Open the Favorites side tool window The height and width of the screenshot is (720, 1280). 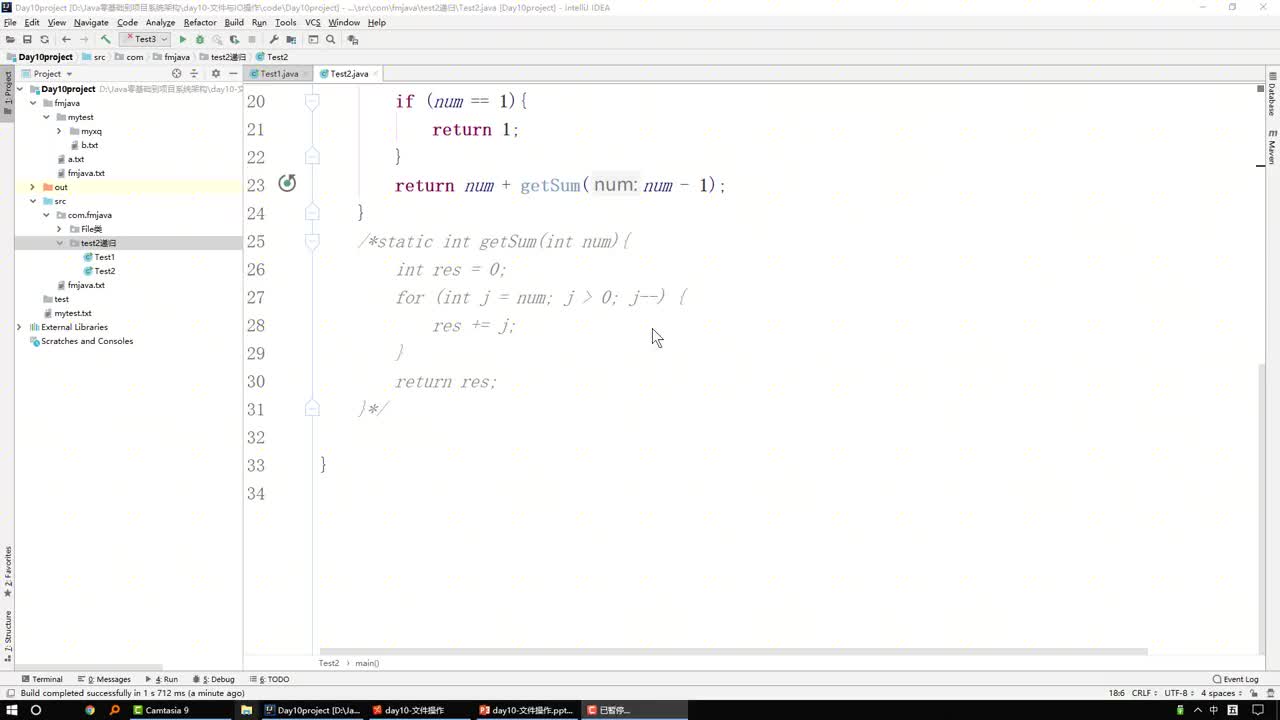7,572
